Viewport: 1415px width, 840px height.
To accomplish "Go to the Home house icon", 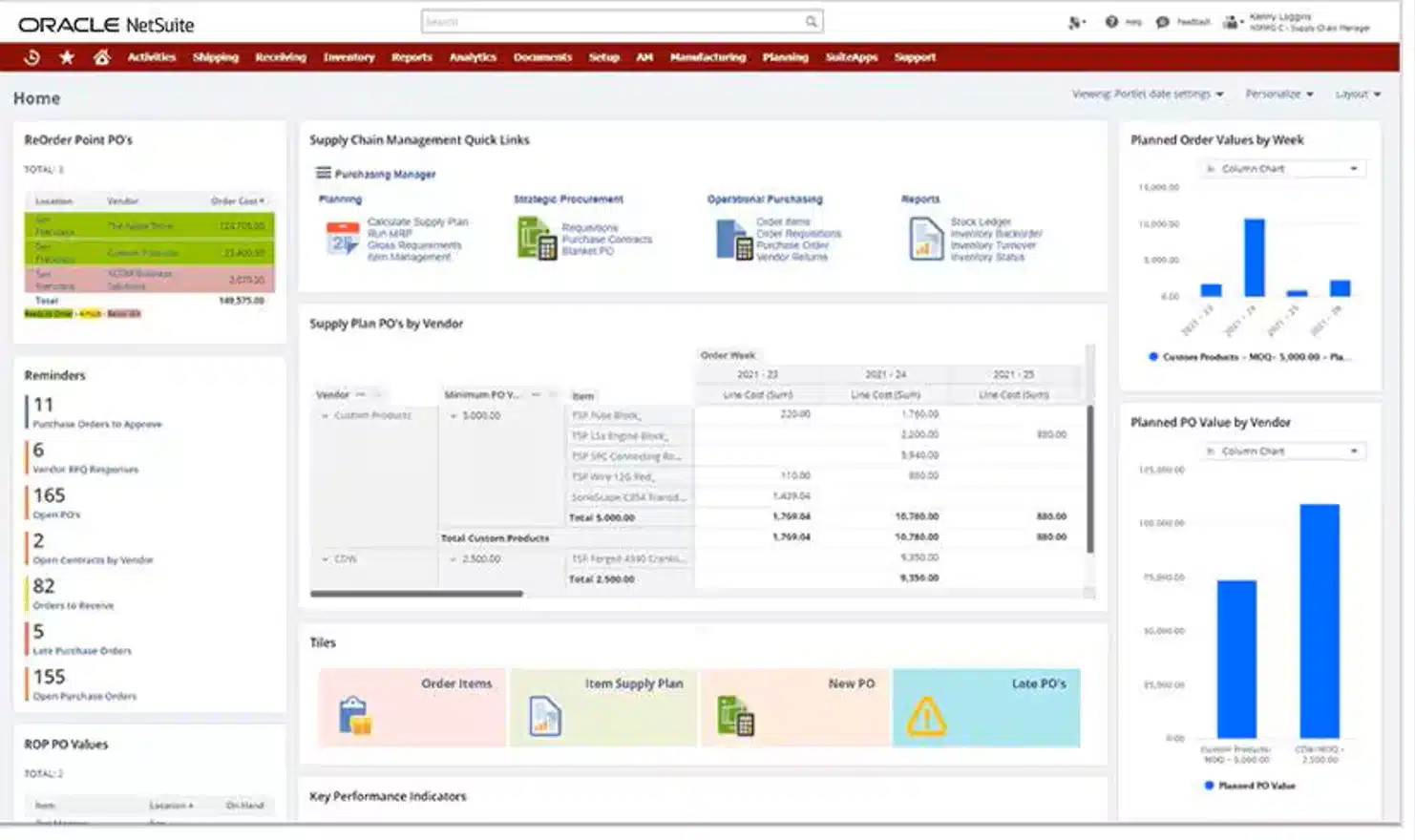I will pyautogui.click(x=101, y=57).
